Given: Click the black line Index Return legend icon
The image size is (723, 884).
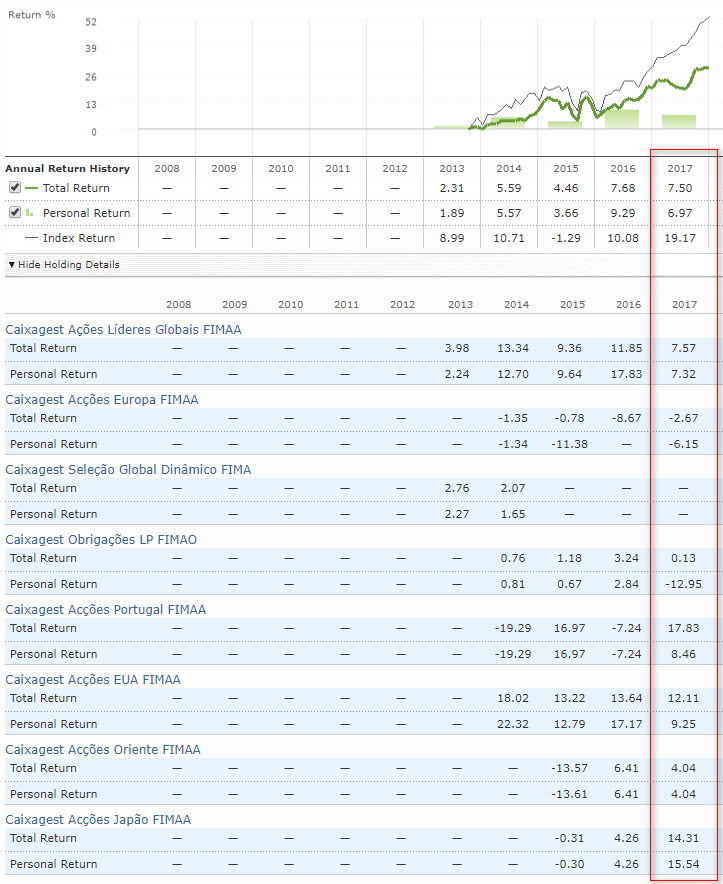Looking at the screenshot, I should pos(31,238).
